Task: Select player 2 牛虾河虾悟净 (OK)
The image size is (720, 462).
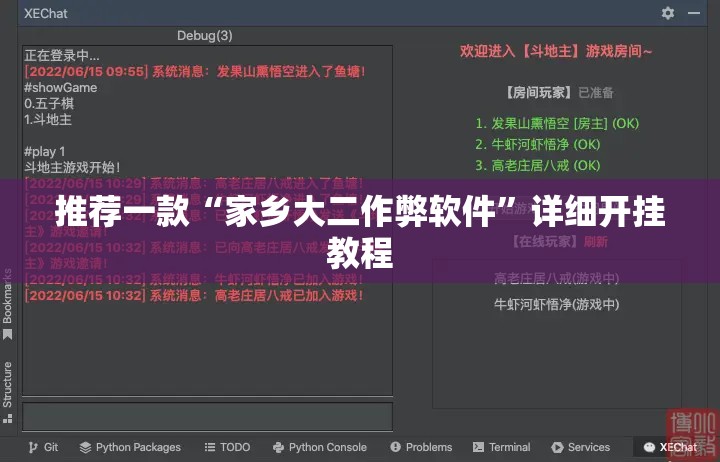Action: coord(538,144)
